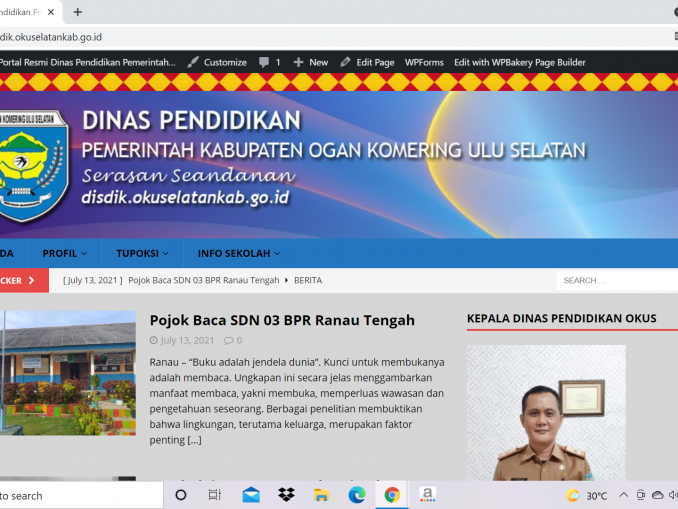Open the comments bubble in admin bar
This screenshot has width=678, height=509.
(270, 62)
